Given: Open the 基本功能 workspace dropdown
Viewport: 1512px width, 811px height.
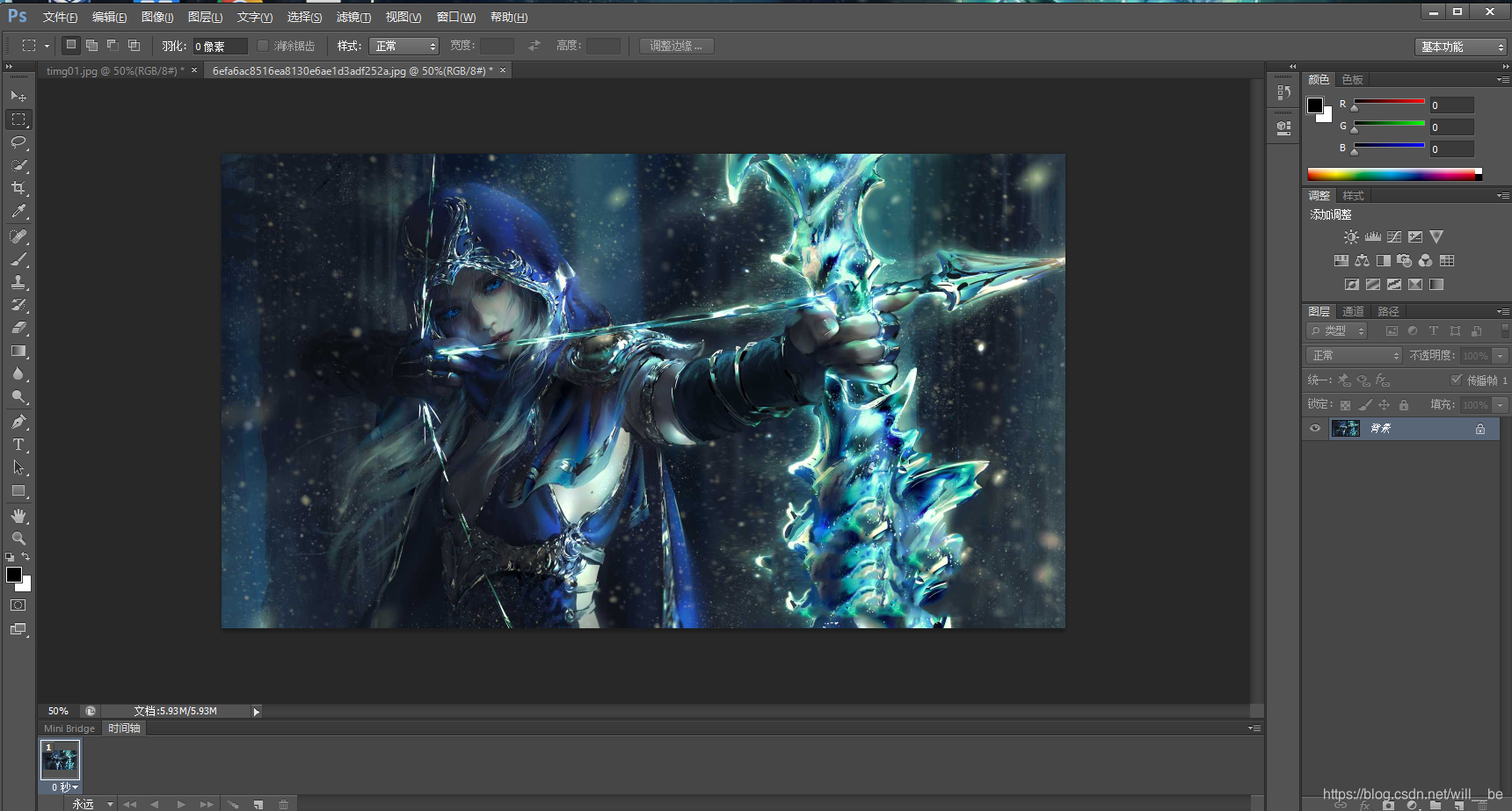Looking at the screenshot, I should [1461, 47].
